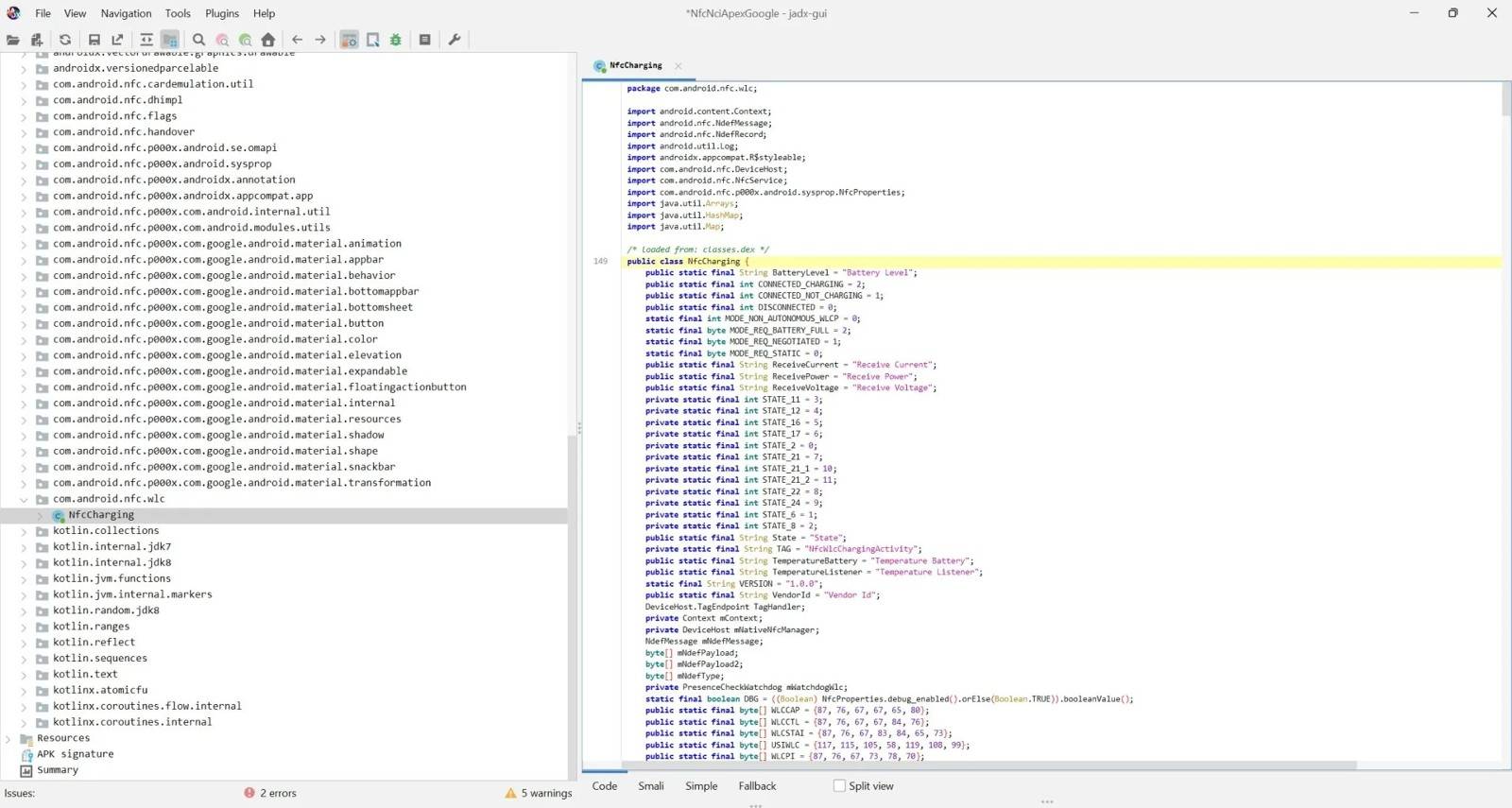Viewport: 1512px width, 808px height.
Task: Open Class search with the pink search icon
Action: tap(222, 40)
